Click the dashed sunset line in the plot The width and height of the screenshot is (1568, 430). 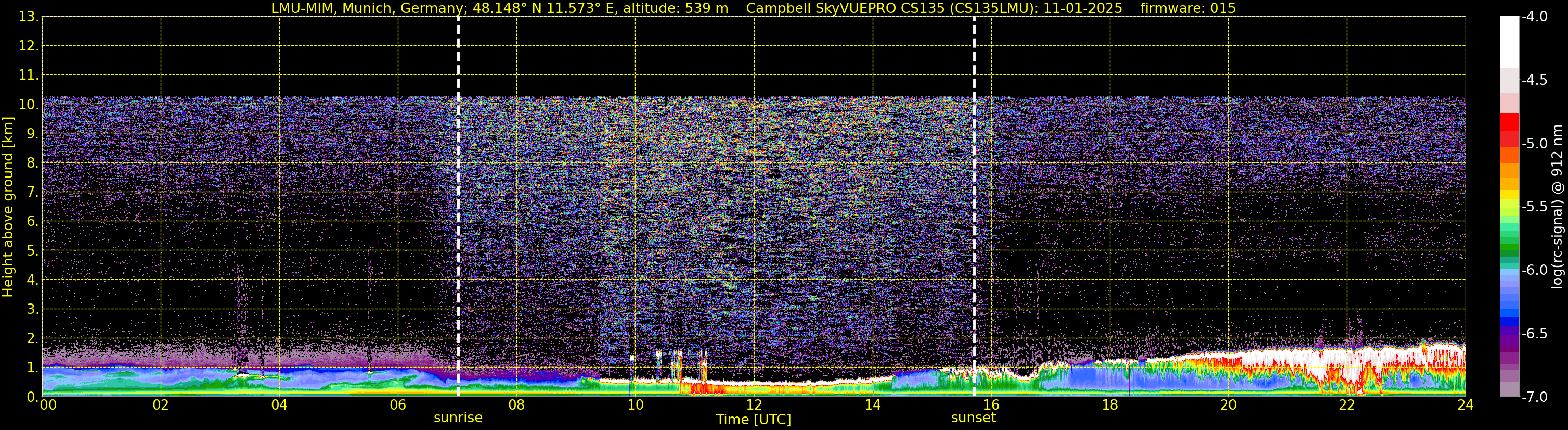(974, 207)
